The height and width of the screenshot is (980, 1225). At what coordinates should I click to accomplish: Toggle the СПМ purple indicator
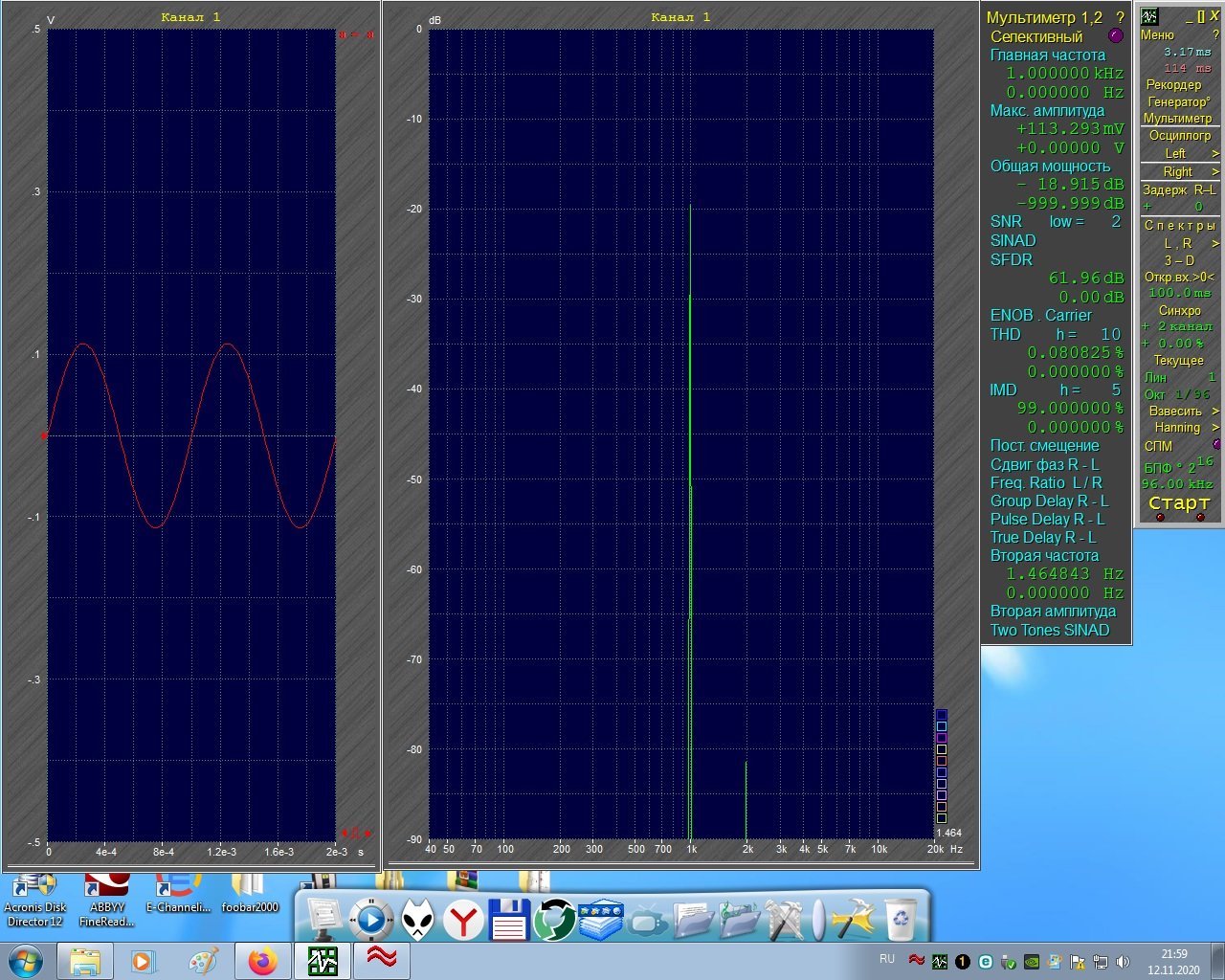pyautogui.click(x=1217, y=445)
